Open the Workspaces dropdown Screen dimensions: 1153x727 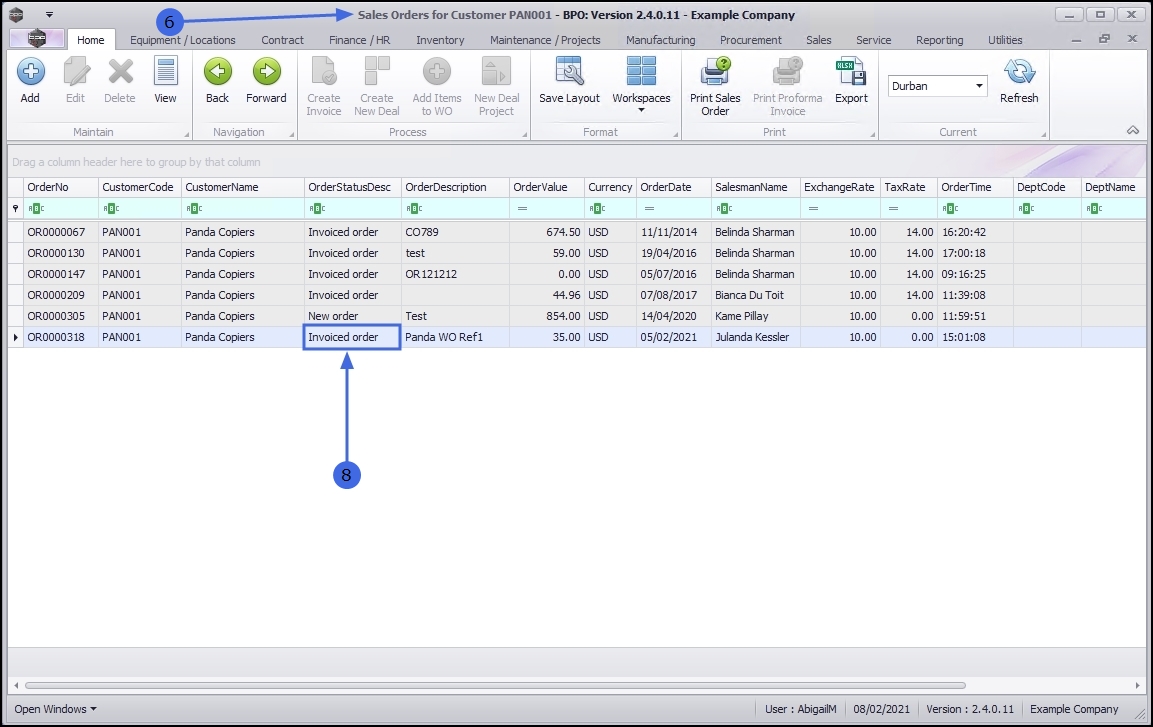[x=641, y=84]
